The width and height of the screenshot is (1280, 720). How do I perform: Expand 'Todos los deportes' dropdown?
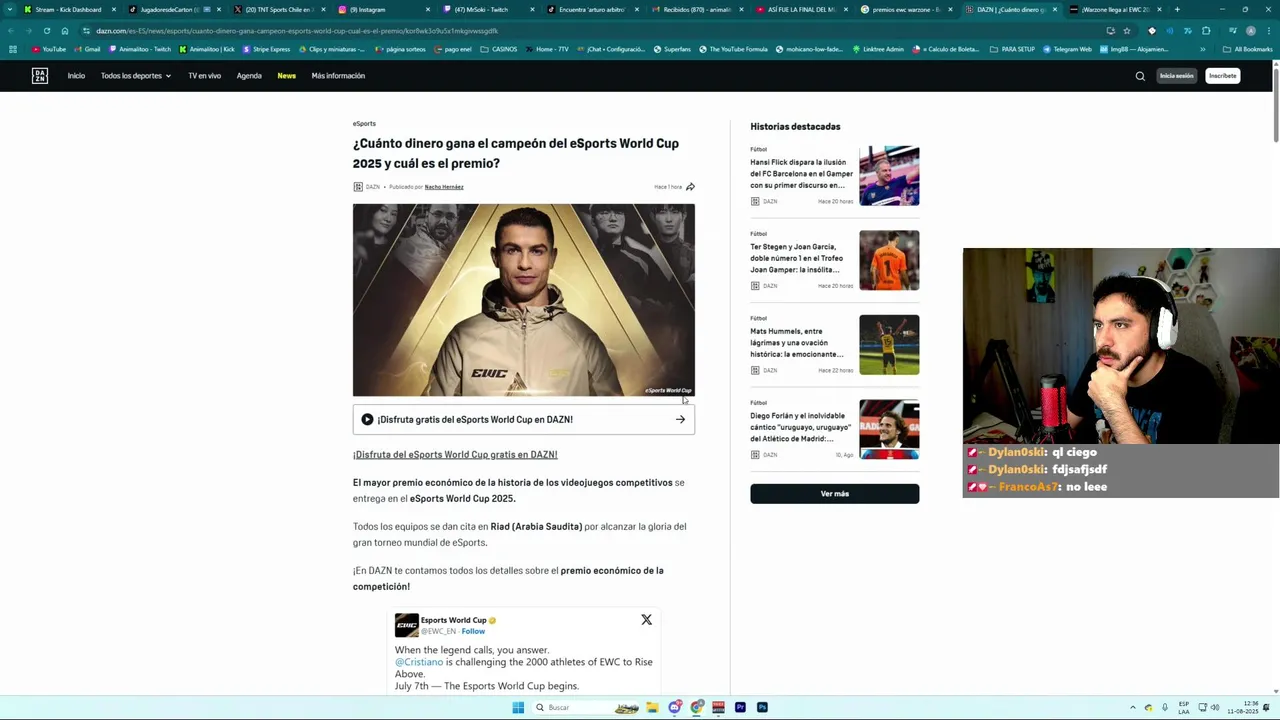click(x=135, y=76)
